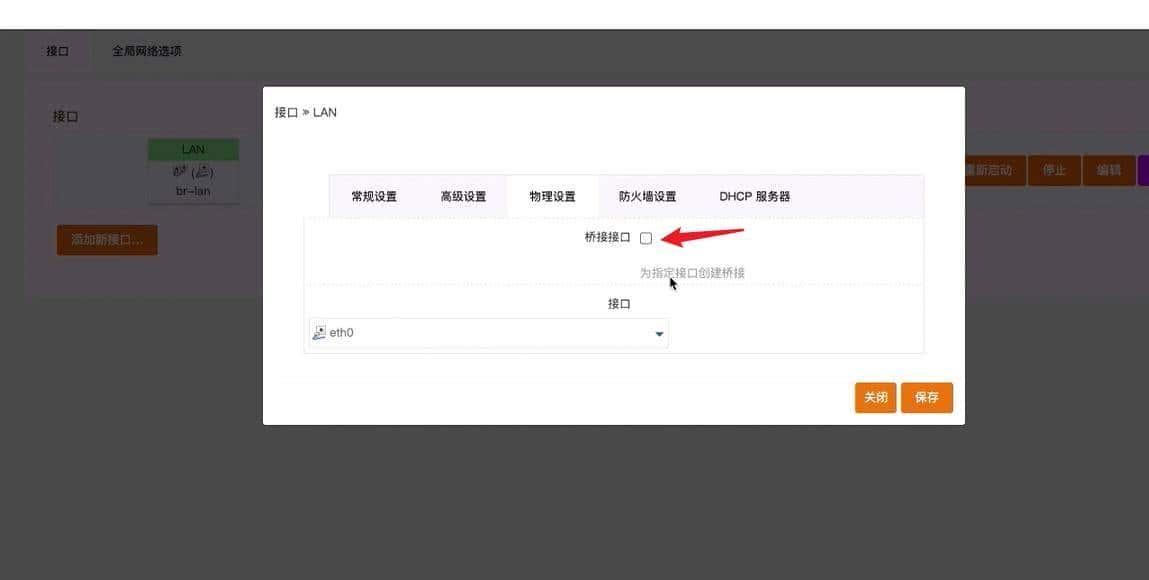Click the dropdown arrow on the interface selector
Screen dimensions: 1149x580
pyautogui.click(x=658, y=332)
